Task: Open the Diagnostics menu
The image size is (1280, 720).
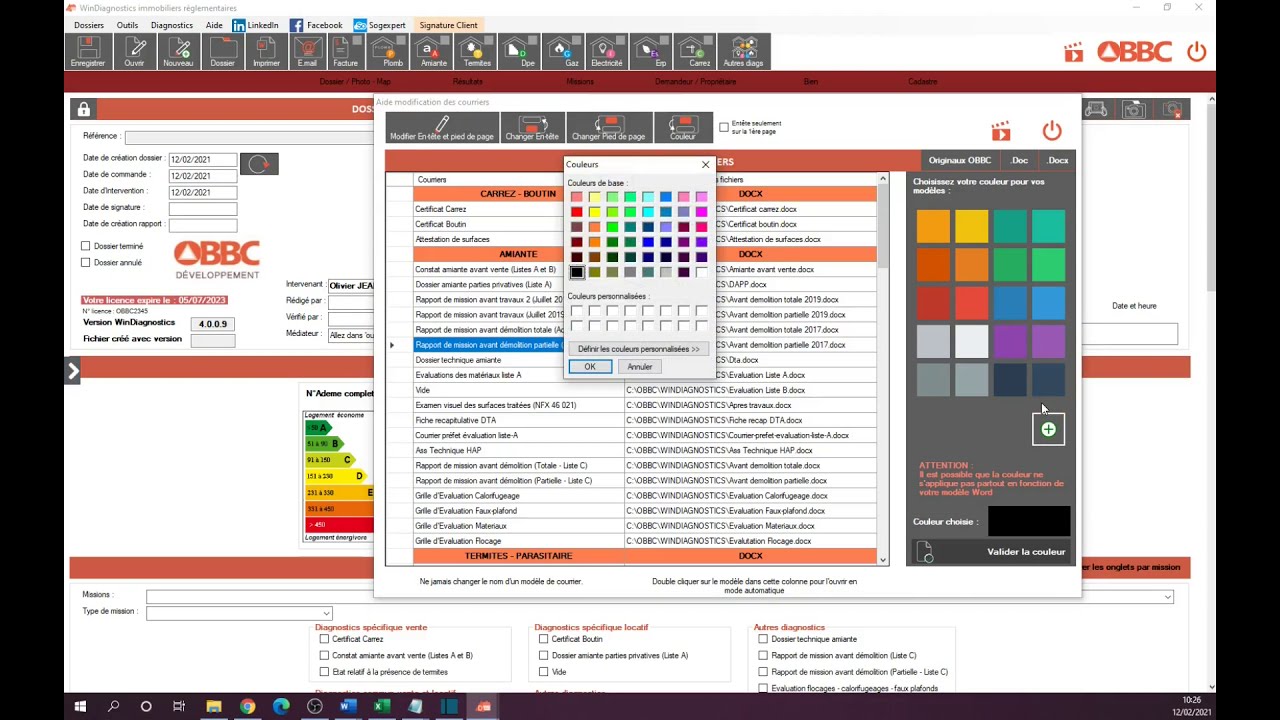Action: click(x=172, y=25)
